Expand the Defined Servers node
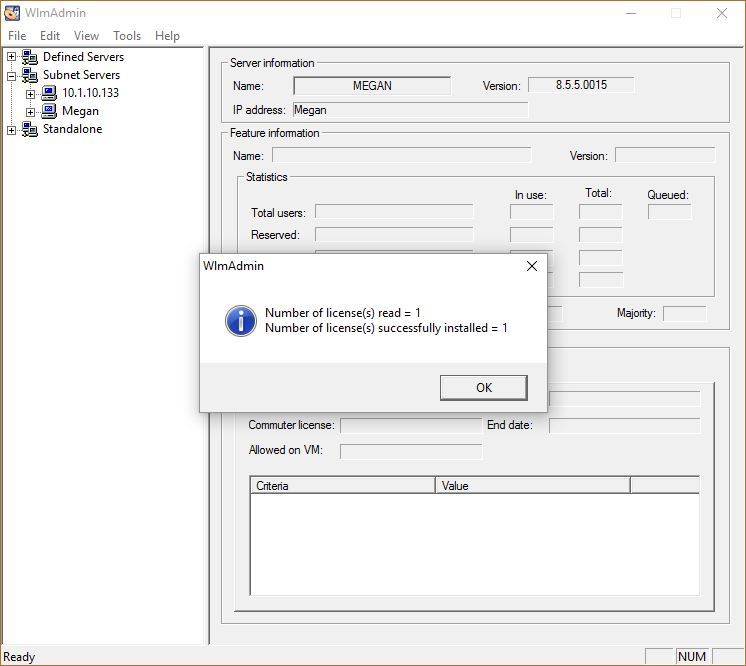Image resolution: width=746 pixels, height=666 pixels. (11, 57)
